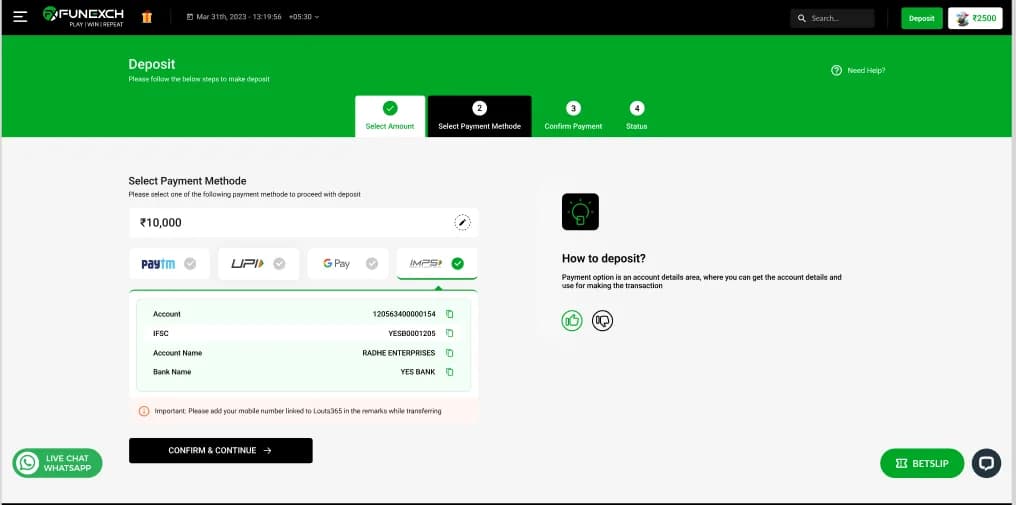The height and width of the screenshot is (505, 1016).
Task: Copy the Bank Name value
Action: 450,372
